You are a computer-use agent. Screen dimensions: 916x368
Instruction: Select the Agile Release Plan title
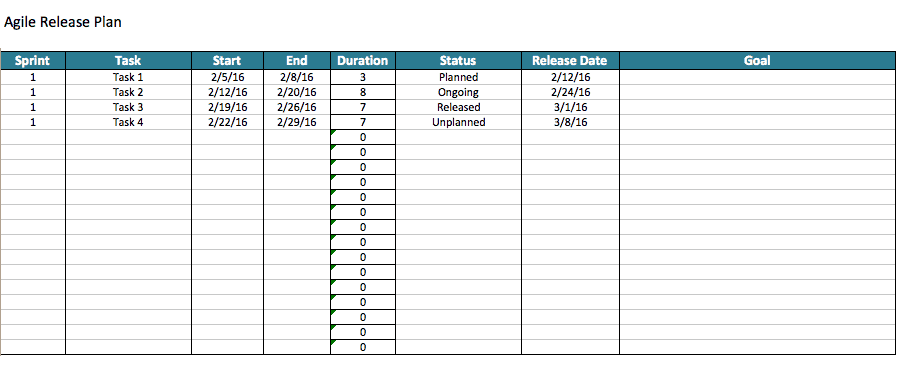tap(63, 23)
